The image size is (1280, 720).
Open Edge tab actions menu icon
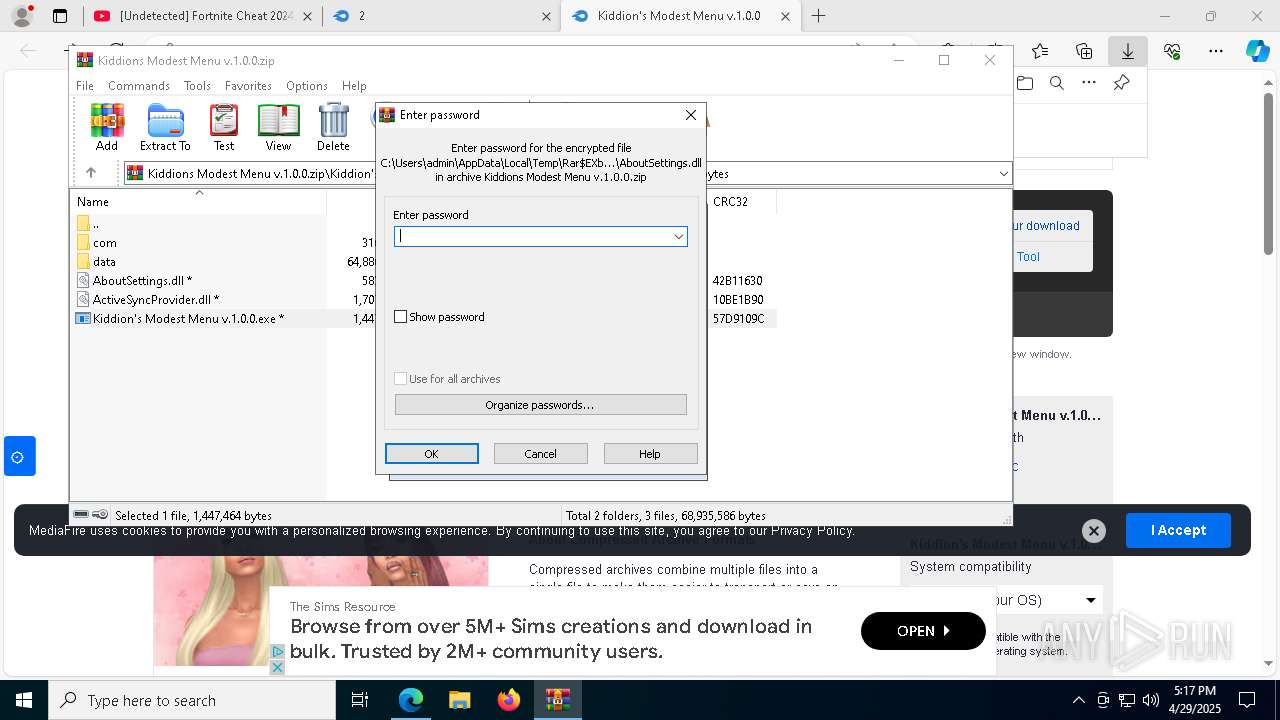pyautogui.click(x=60, y=16)
